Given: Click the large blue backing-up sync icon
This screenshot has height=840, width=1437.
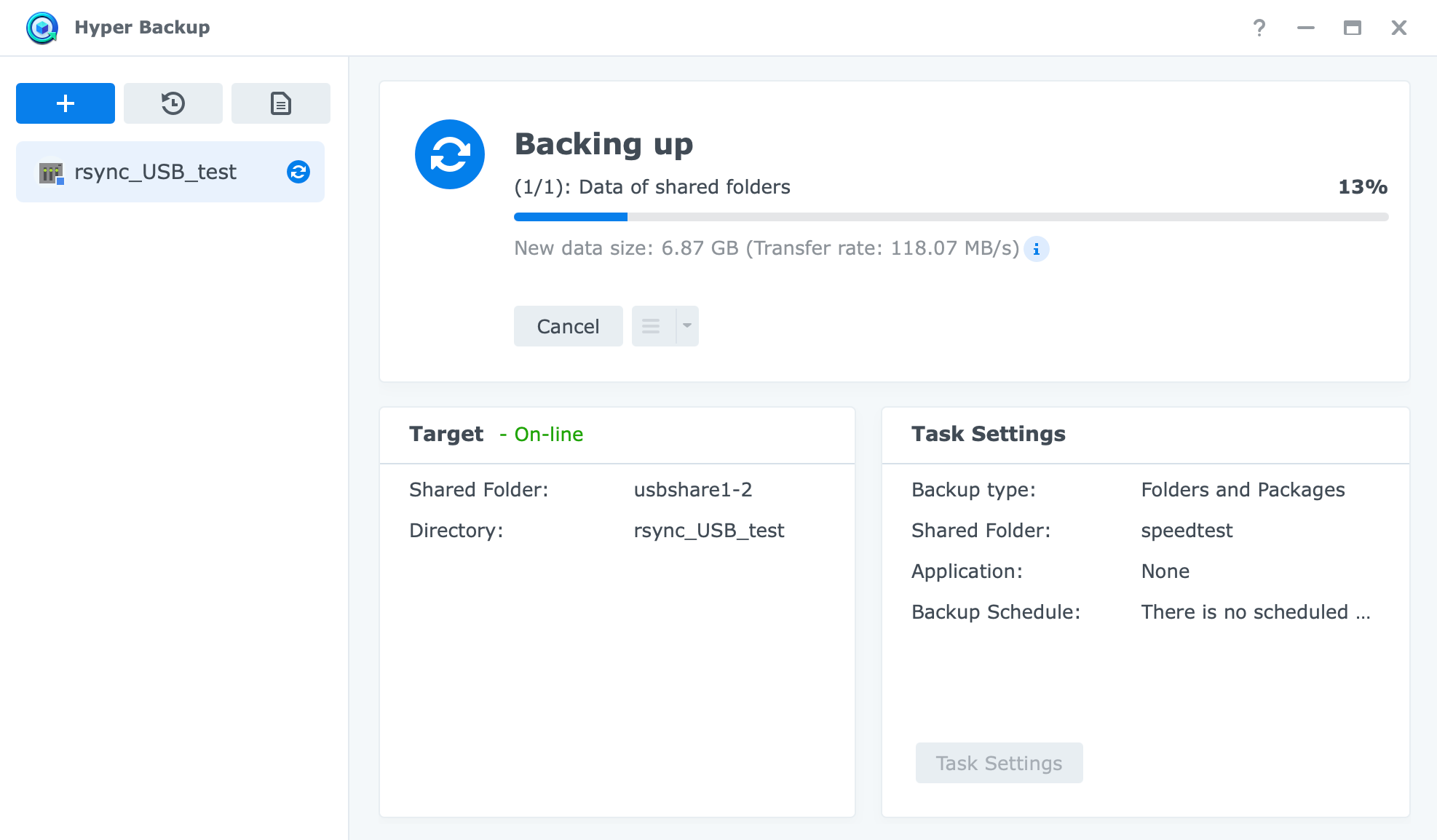Looking at the screenshot, I should pos(450,154).
